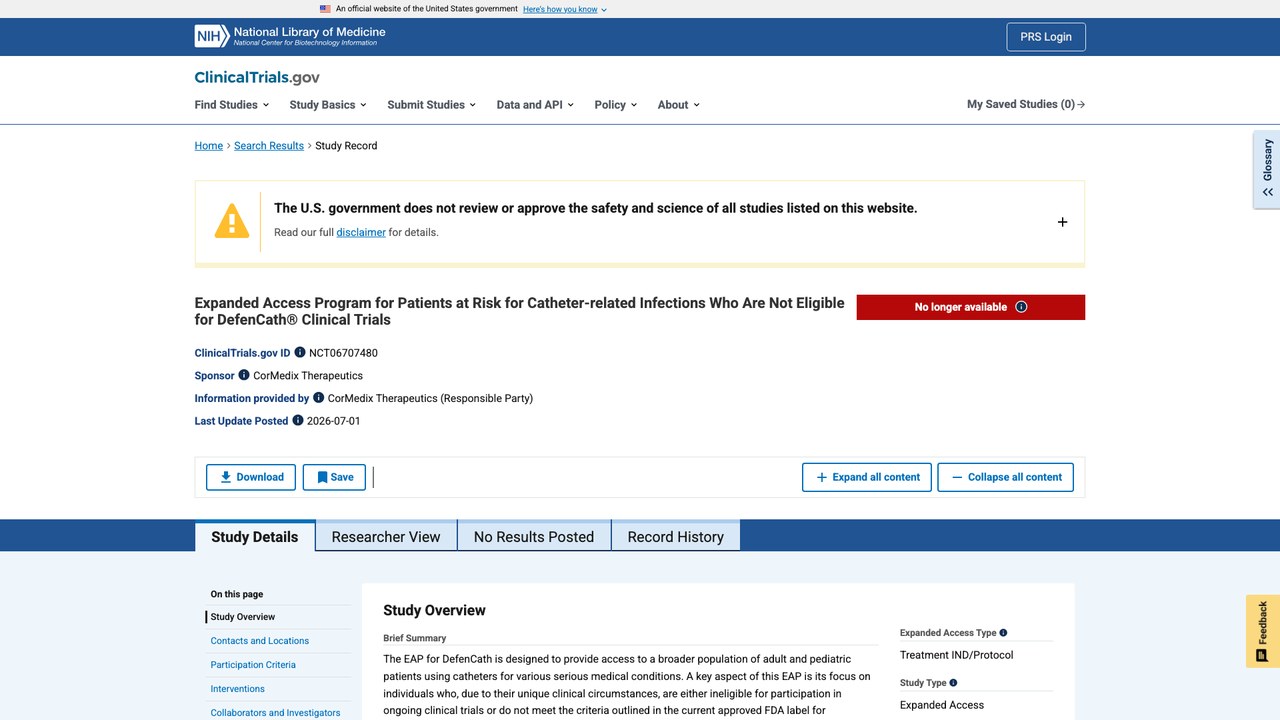Open the Feedback side tab
The image size is (1280, 720).
[x=1263, y=631]
